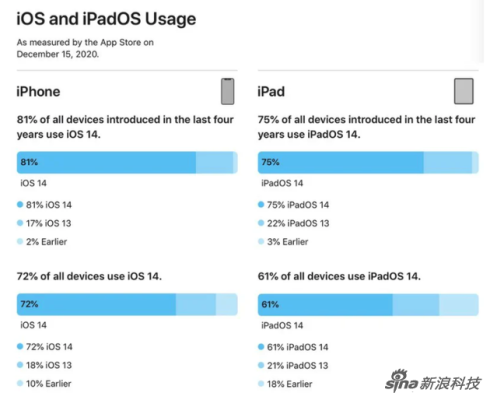Click the 21% iPadOS 13 legend entry
The width and height of the screenshot is (490, 400).
point(293,365)
